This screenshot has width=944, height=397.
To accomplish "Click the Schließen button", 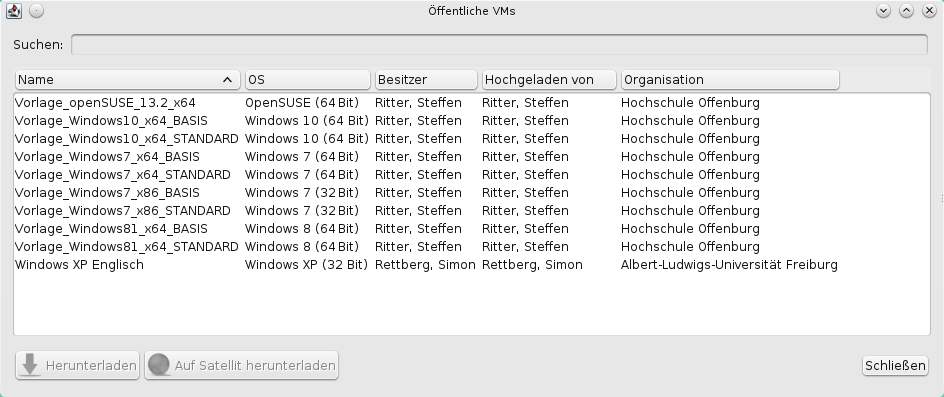I will pos(895,365).
